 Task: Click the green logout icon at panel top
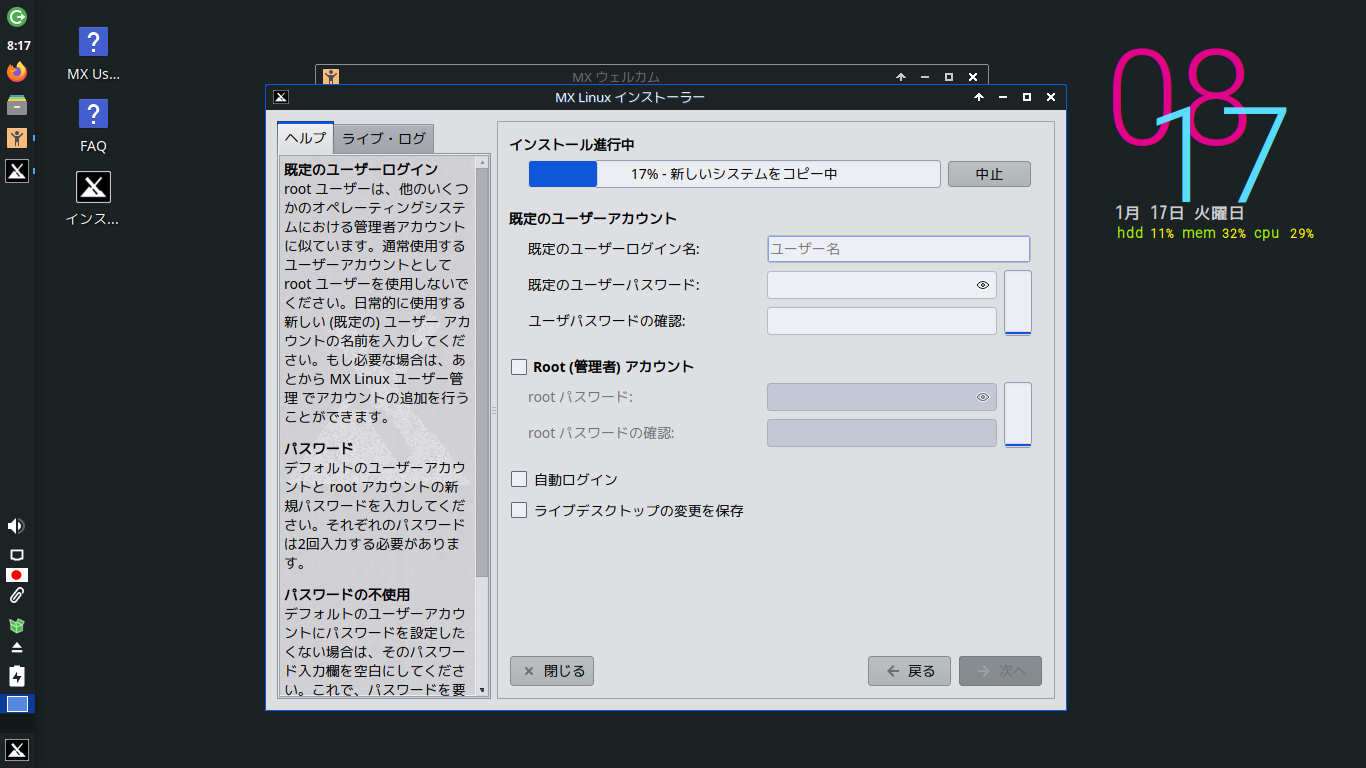click(x=17, y=16)
